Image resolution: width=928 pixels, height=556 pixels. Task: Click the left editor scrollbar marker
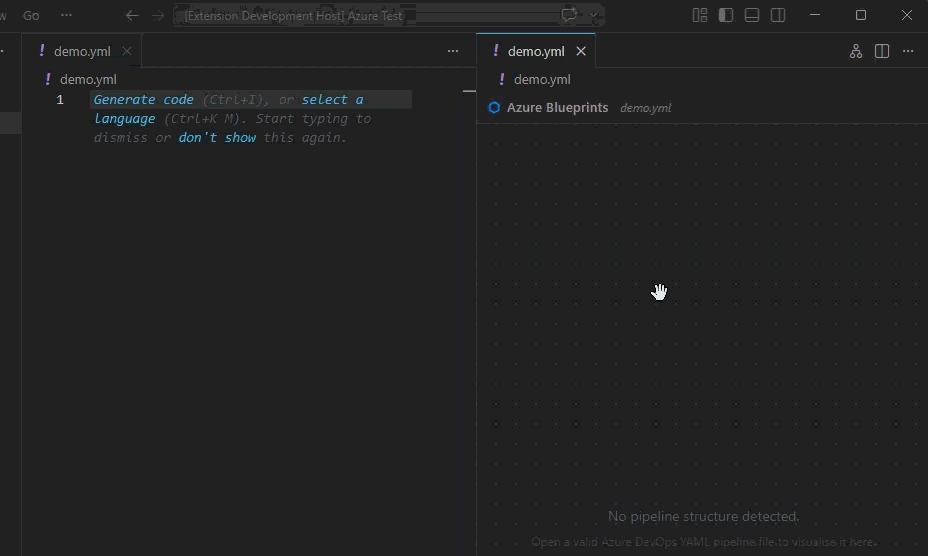469,91
